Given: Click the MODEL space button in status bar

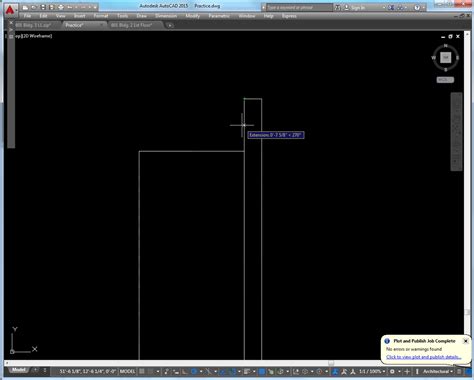Looking at the screenshot, I should click(127, 371).
